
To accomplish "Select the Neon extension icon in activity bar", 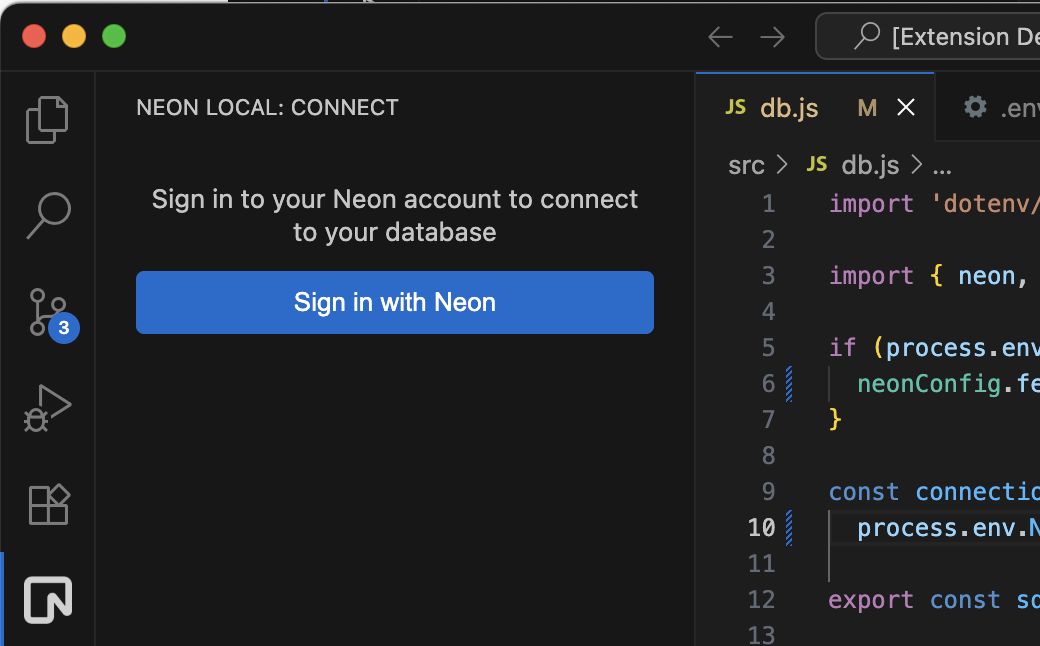I will 48,600.
